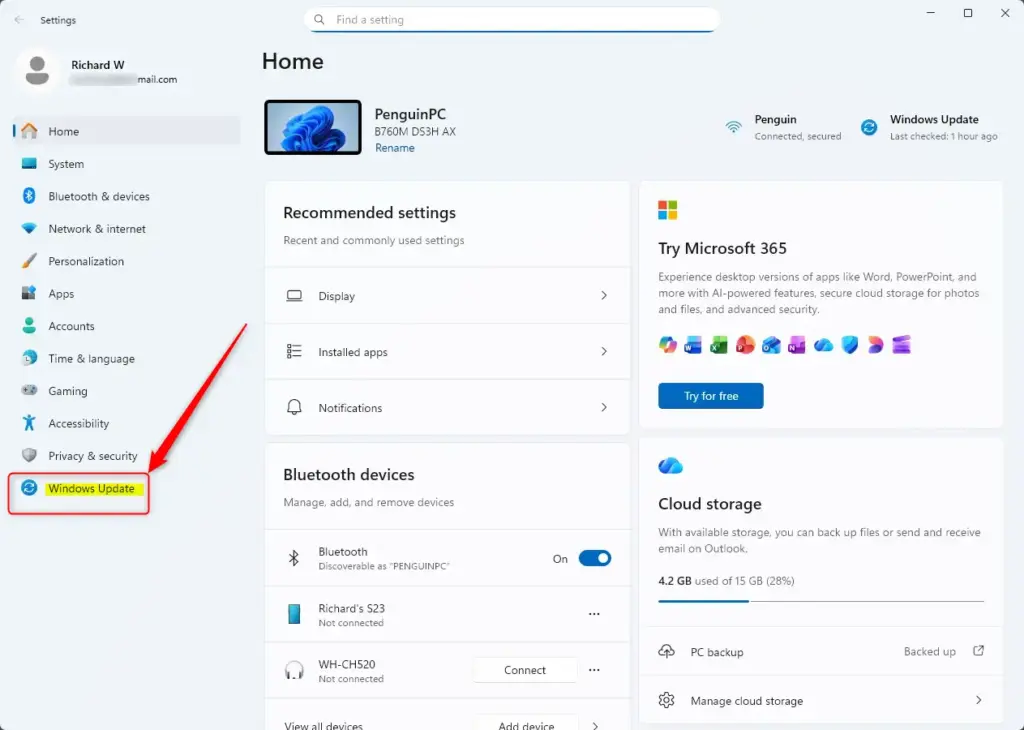Click the Wi-Fi icon next to Penguin
The height and width of the screenshot is (730, 1024).
click(734, 127)
